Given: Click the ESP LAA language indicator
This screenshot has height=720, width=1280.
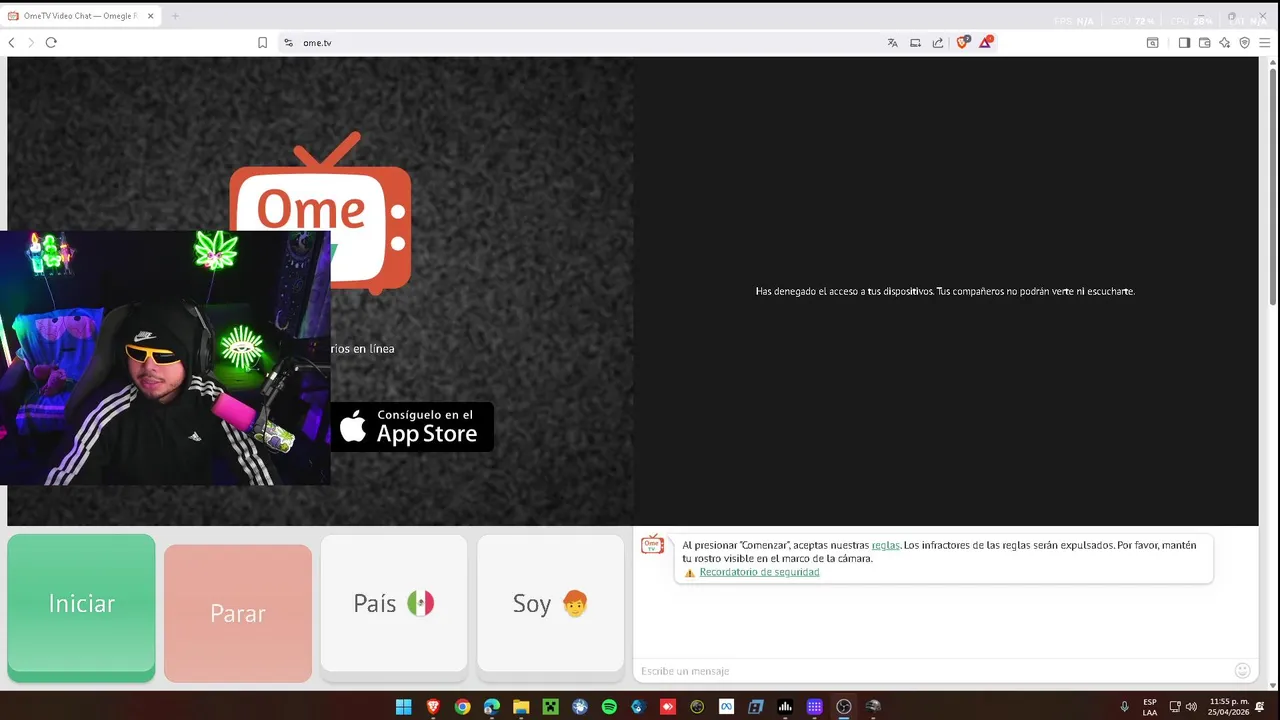Looking at the screenshot, I should pos(1150,707).
